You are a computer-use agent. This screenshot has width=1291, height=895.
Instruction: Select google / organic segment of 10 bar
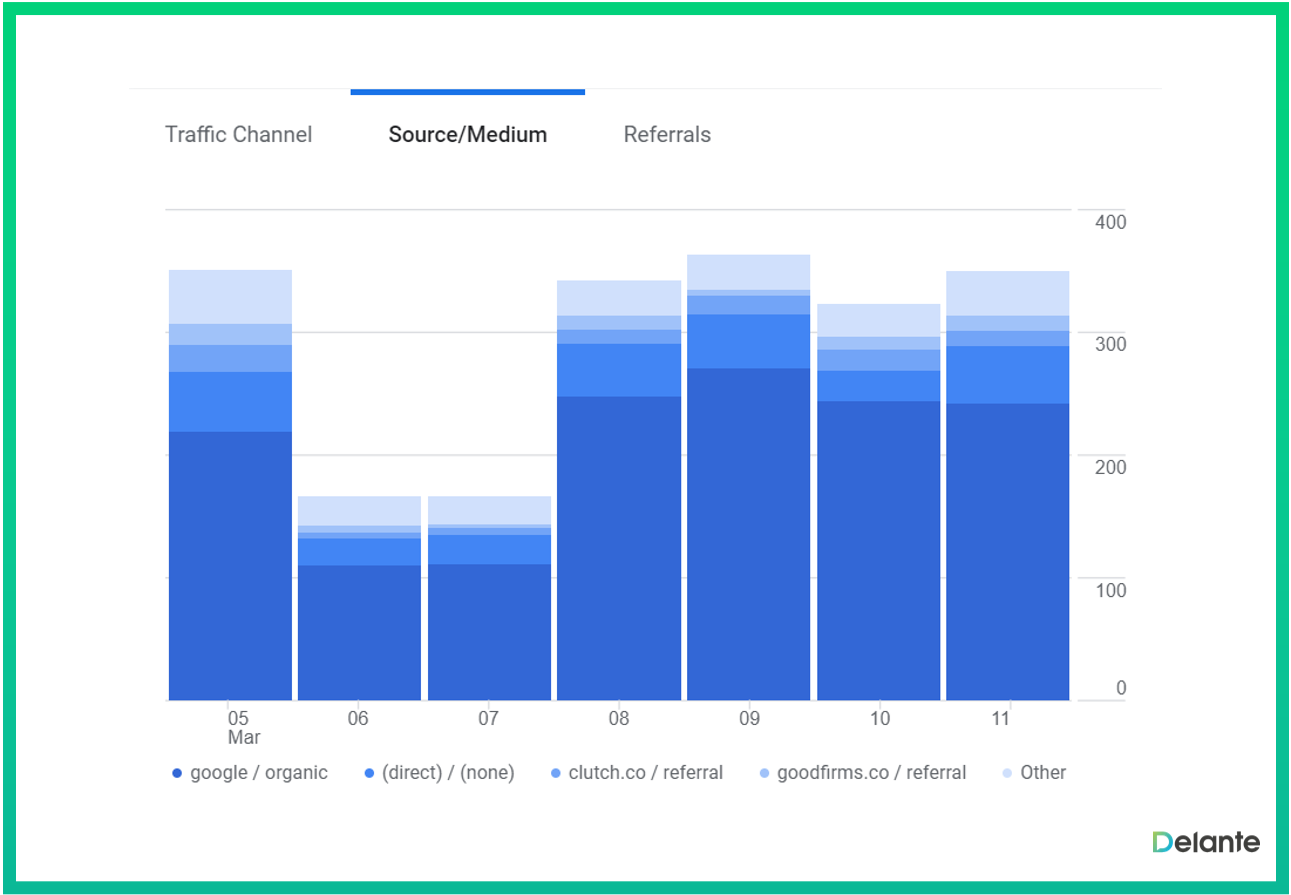(878, 550)
